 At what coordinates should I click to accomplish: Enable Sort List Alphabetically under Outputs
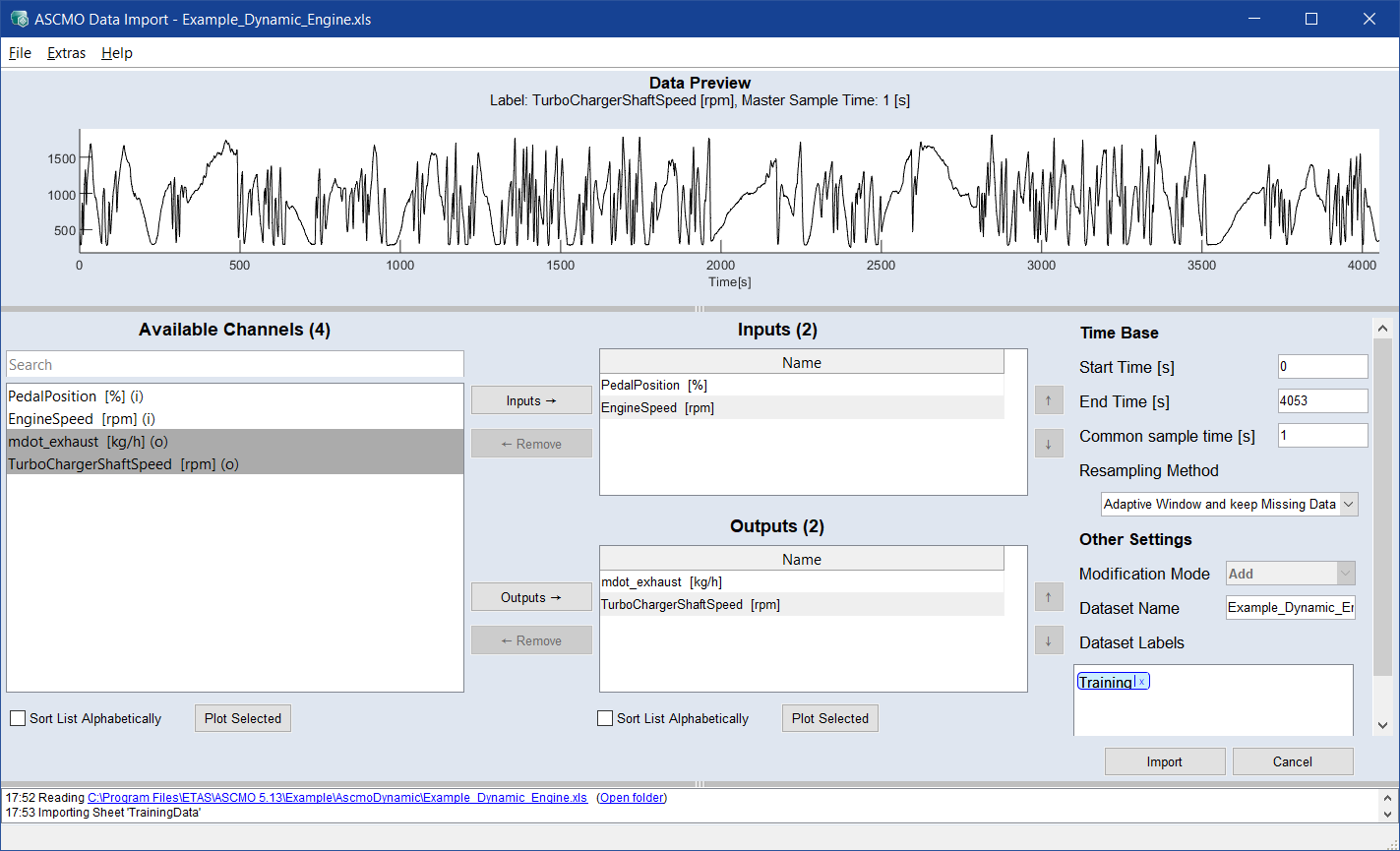point(605,718)
